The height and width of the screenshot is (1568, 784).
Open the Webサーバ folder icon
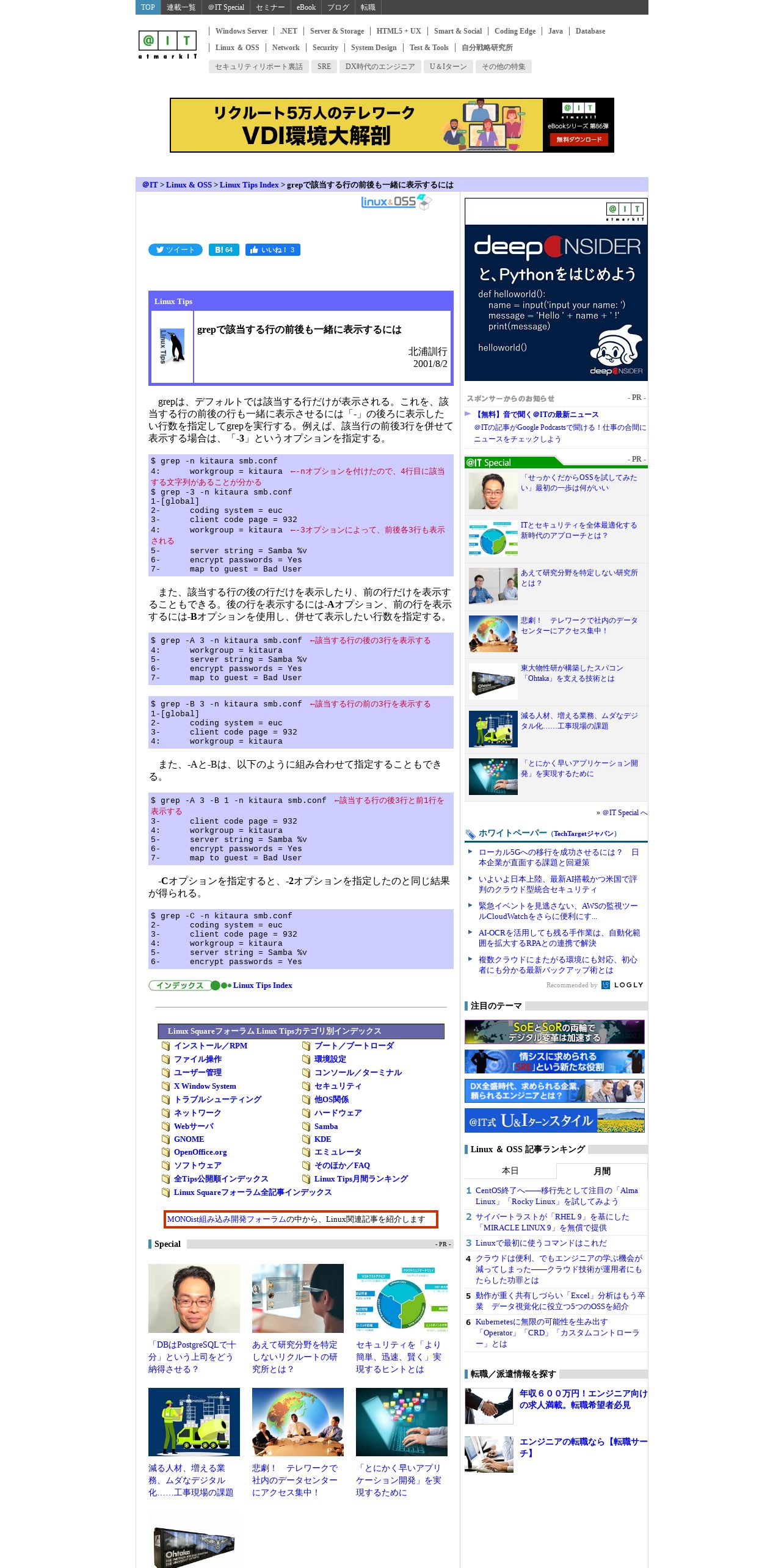click(165, 1127)
